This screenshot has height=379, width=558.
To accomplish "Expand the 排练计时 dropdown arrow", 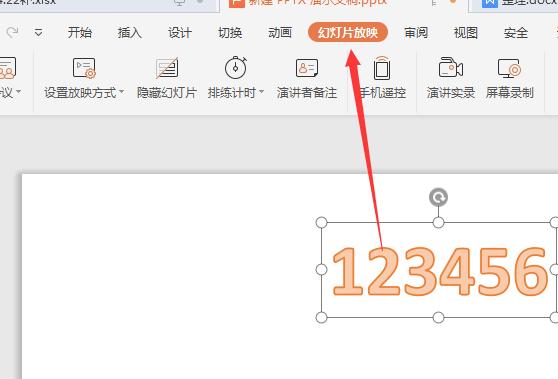I will (x=262, y=92).
